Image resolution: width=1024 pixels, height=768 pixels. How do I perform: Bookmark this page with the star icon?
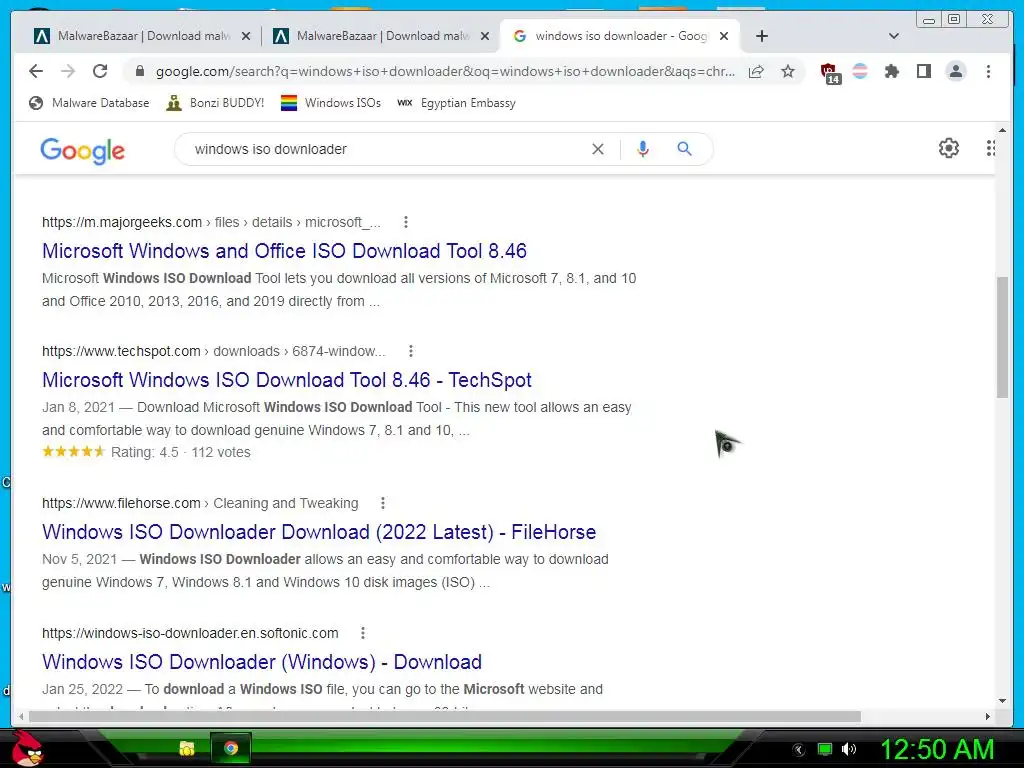(x=788, y=71)
